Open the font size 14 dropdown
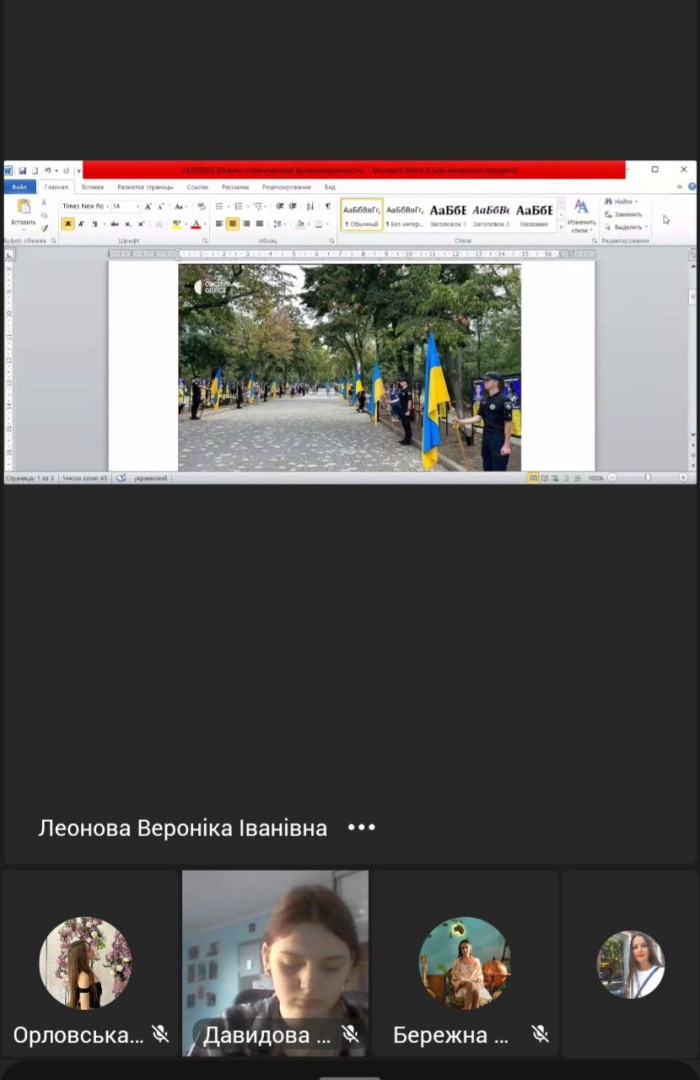700x1080 pixels. pyautogui.click(x=124, y=206)
